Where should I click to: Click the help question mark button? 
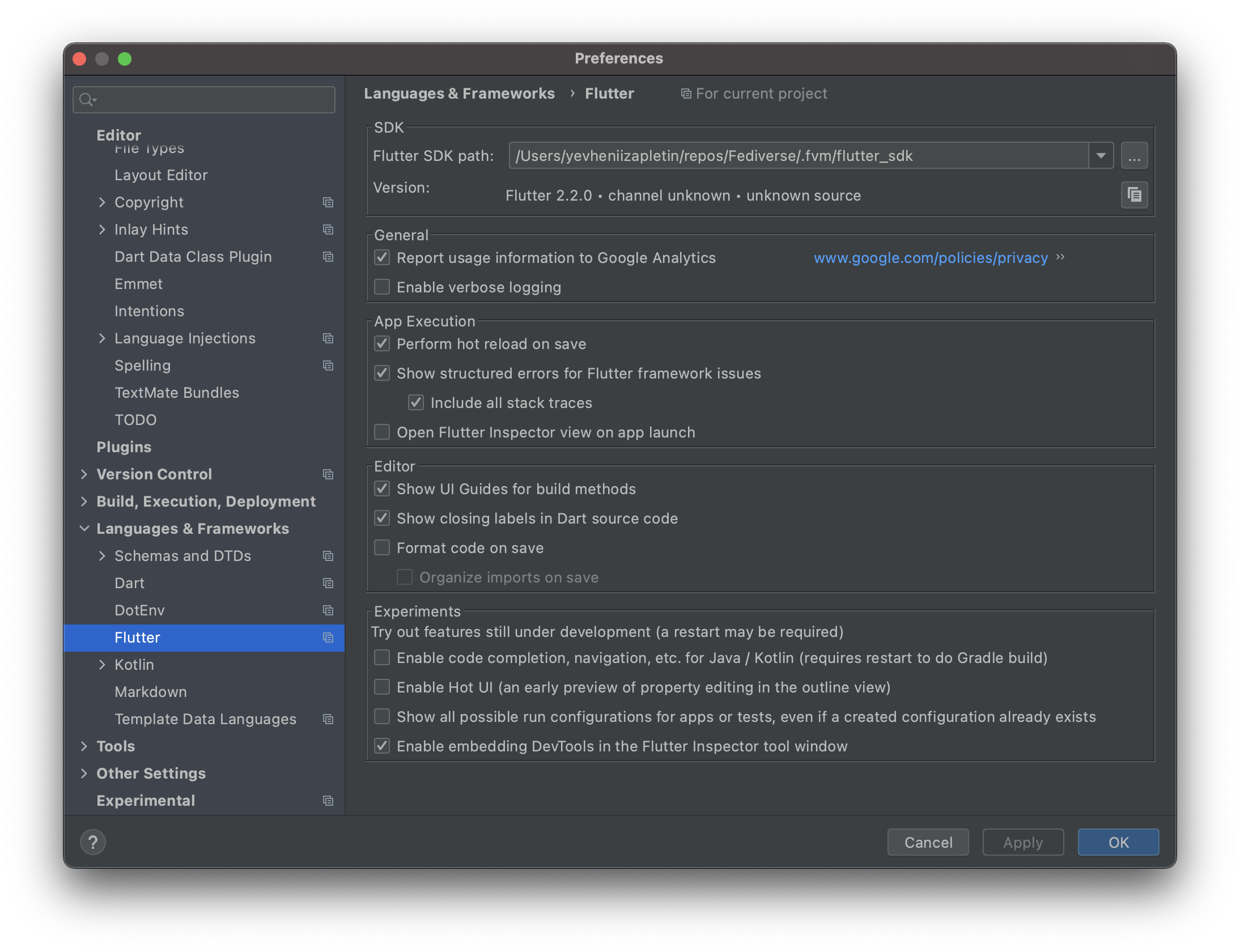tap(93, 842)
